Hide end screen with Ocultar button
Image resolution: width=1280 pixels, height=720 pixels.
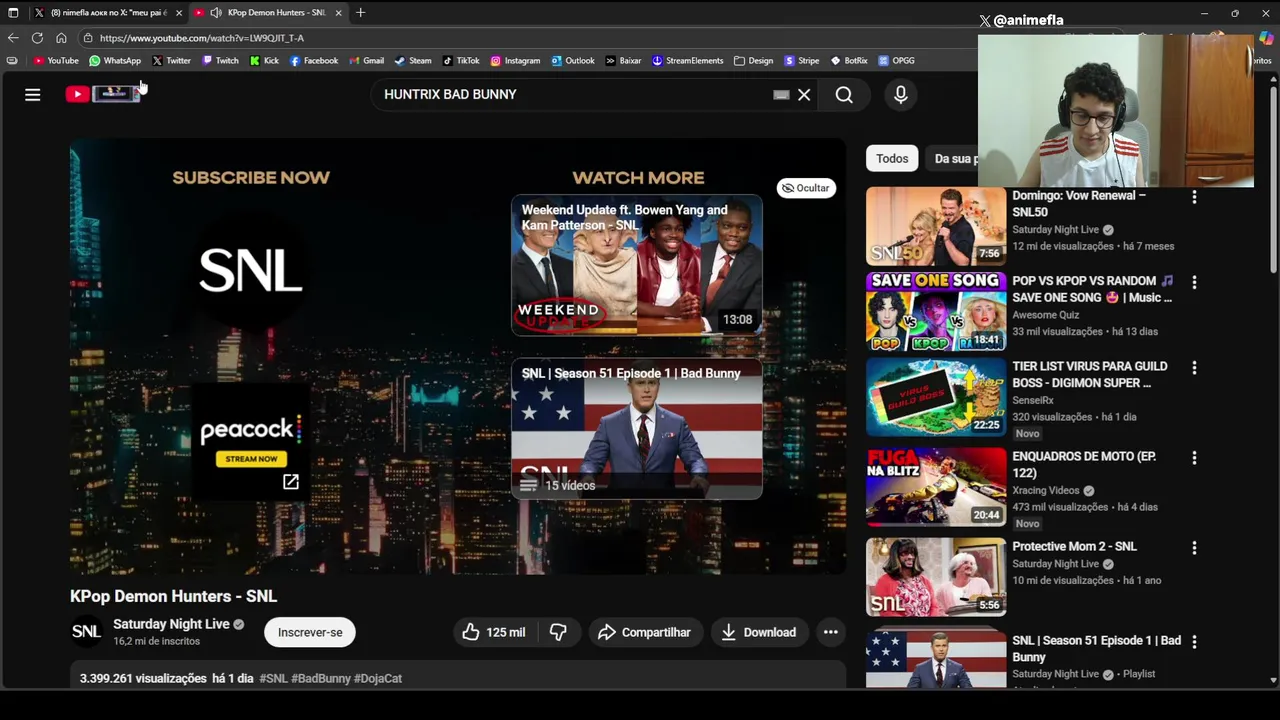[x=806, y=188]
